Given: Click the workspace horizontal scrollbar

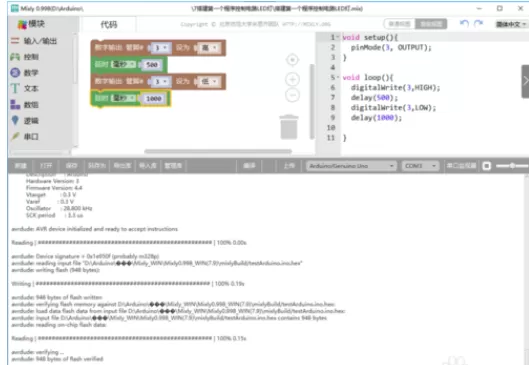Looking at the screenshot, I should point(218,151).
